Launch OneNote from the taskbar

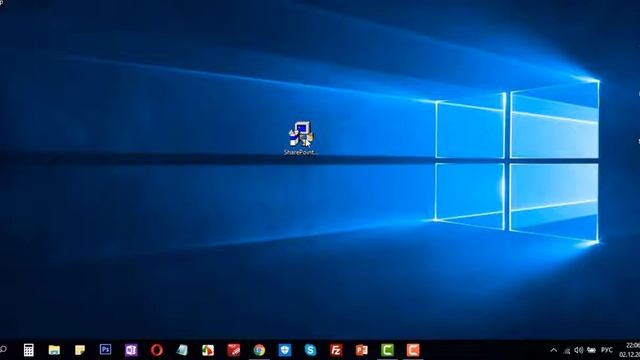click(131, 350)
